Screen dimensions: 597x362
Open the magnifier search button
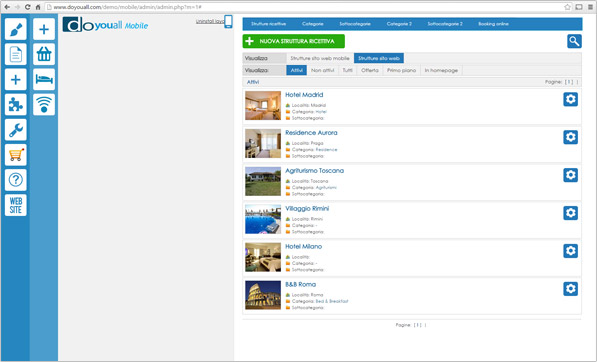(x=574, y=41)
